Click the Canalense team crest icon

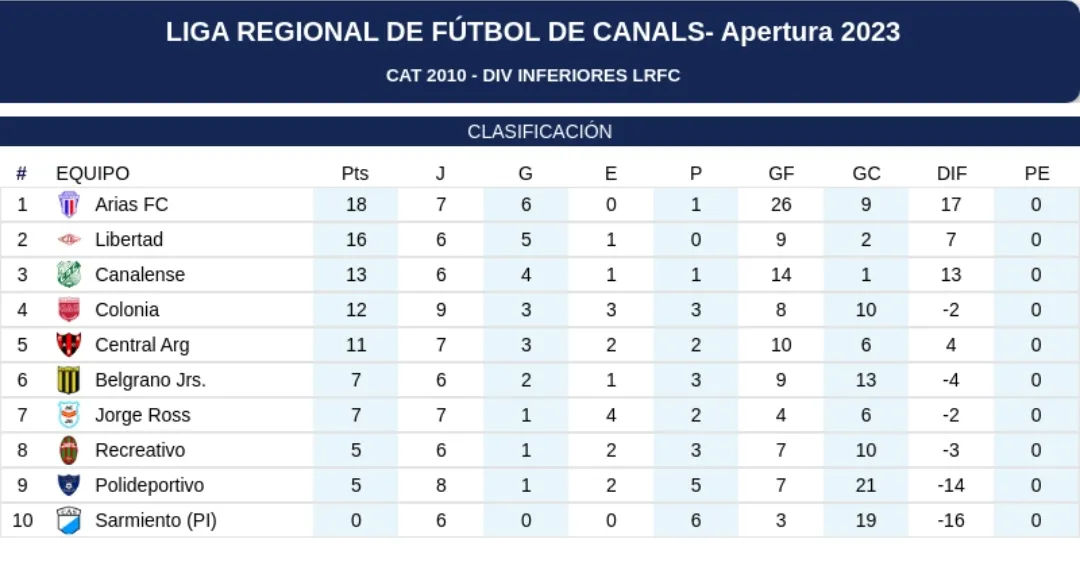tap(68, 274)
